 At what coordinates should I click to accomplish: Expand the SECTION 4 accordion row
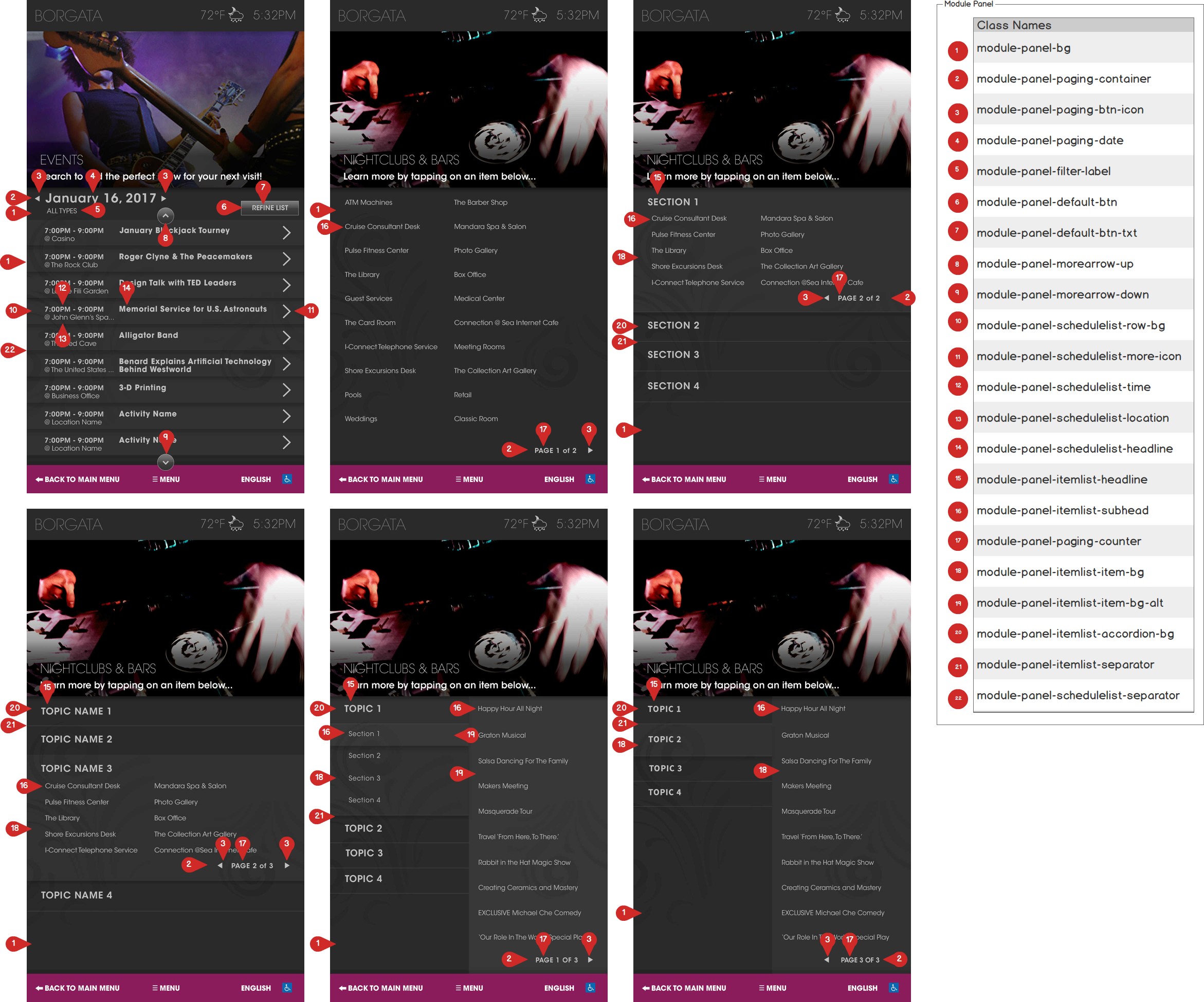click(673, 386)
